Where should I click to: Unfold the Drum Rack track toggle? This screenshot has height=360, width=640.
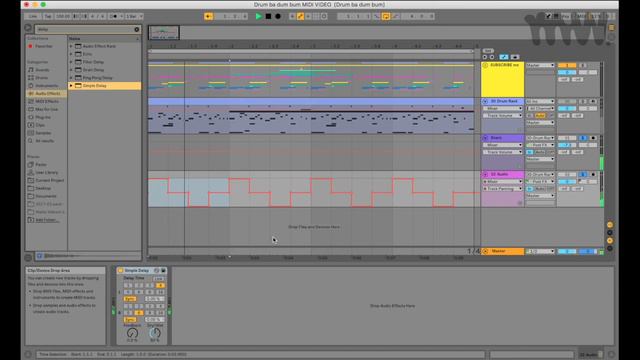(x=485, y=101)
